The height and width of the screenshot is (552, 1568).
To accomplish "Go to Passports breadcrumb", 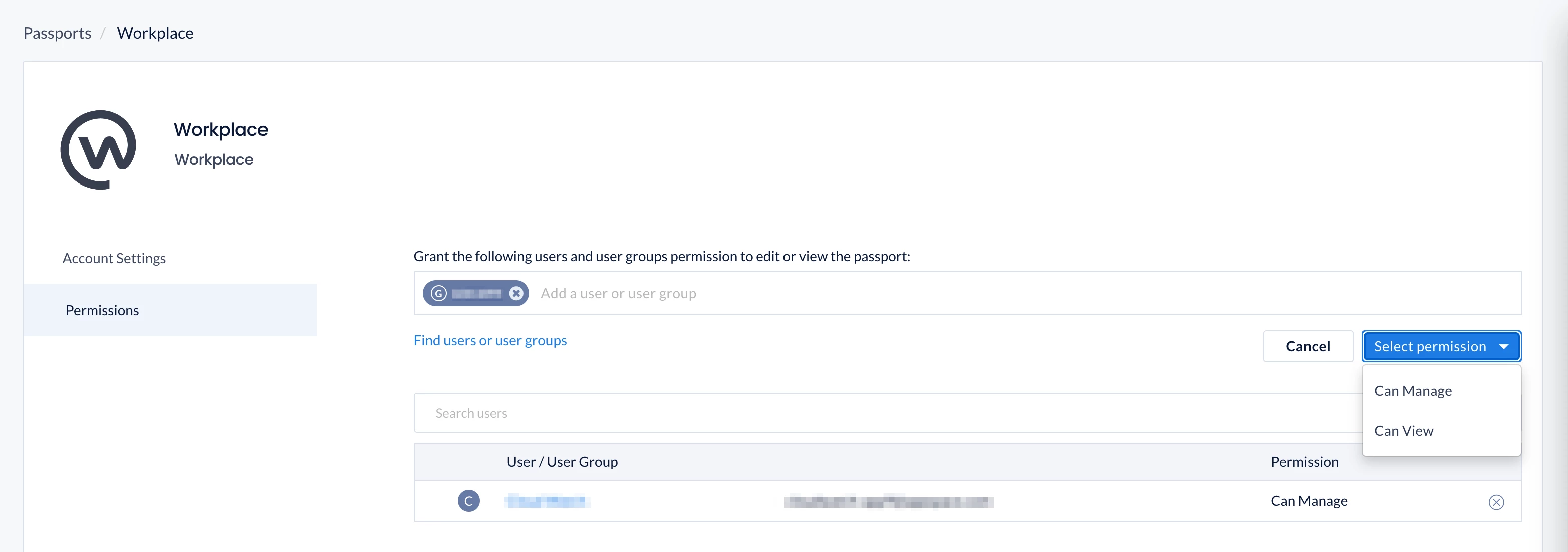I will 57,33.
